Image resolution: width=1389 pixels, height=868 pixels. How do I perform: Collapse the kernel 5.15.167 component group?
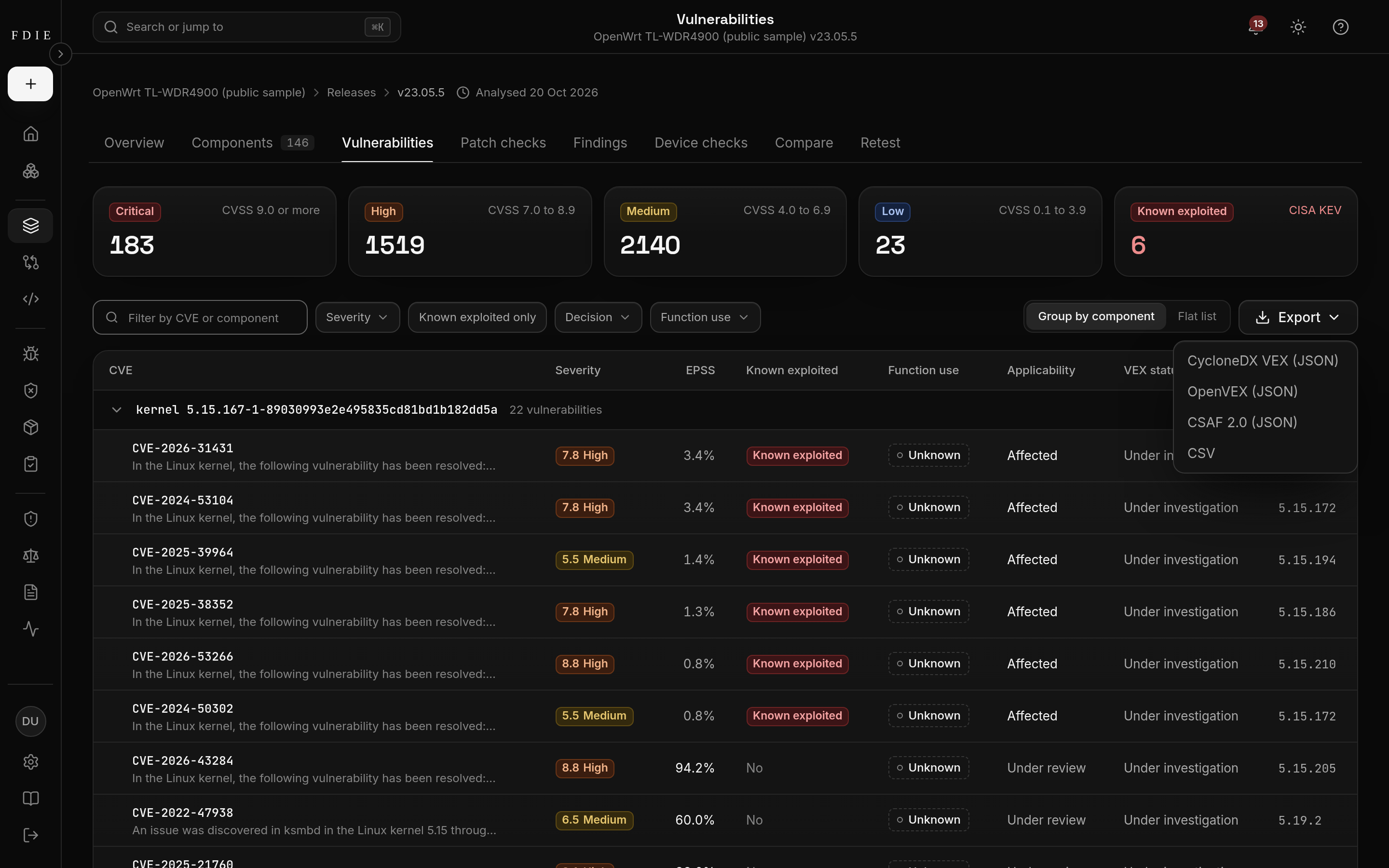point(117,410)
